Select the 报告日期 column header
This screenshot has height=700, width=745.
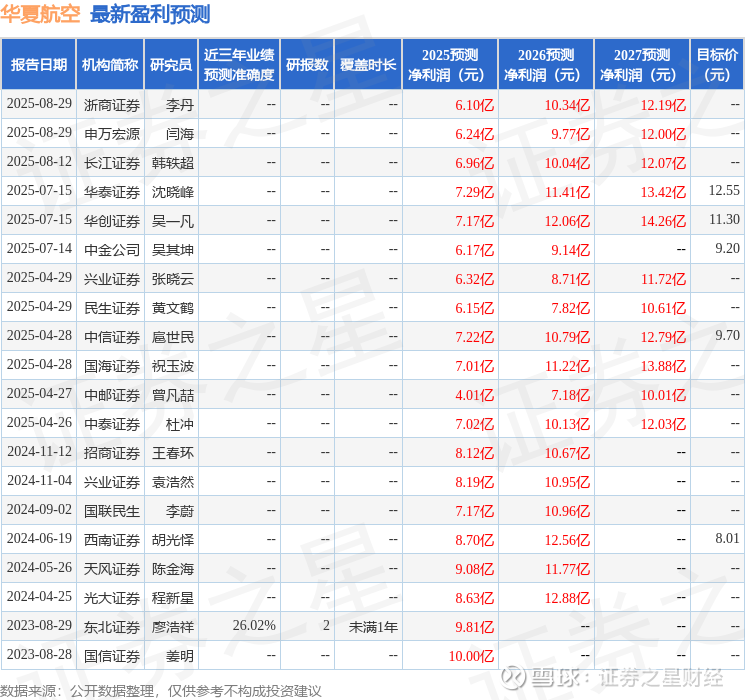[x=38, y=65]
